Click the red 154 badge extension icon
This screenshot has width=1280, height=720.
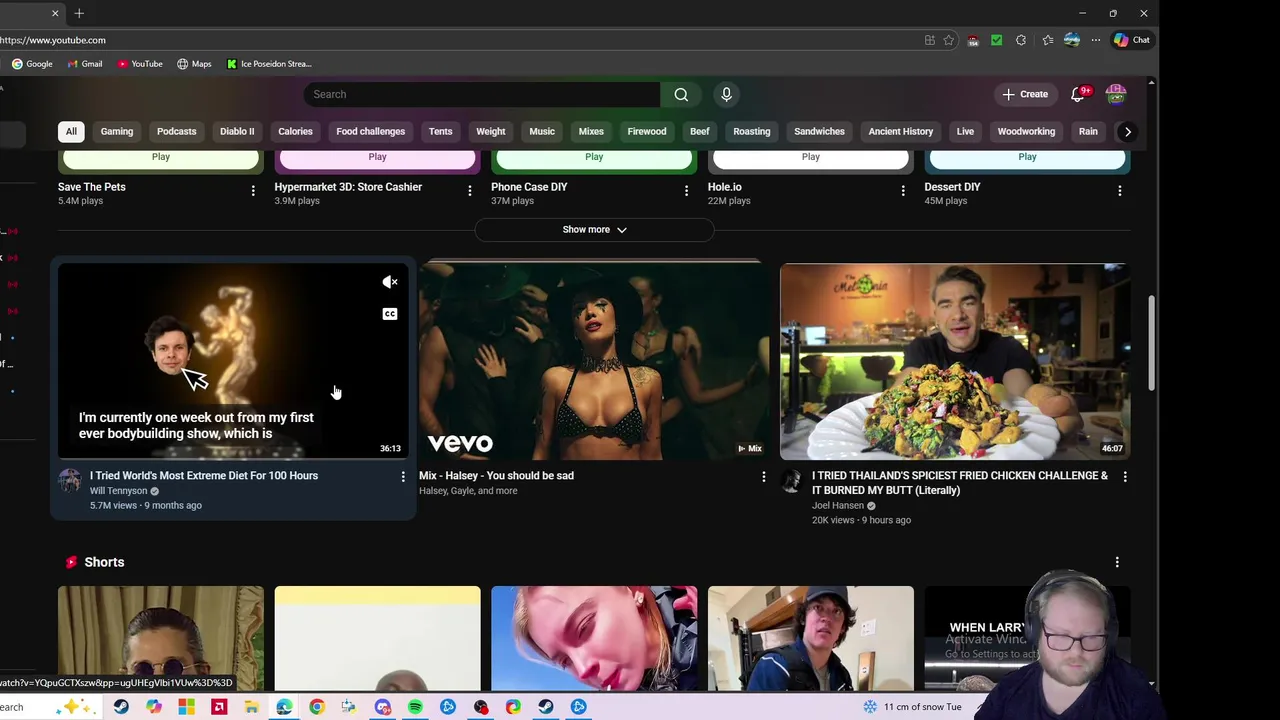pos(973,41)
